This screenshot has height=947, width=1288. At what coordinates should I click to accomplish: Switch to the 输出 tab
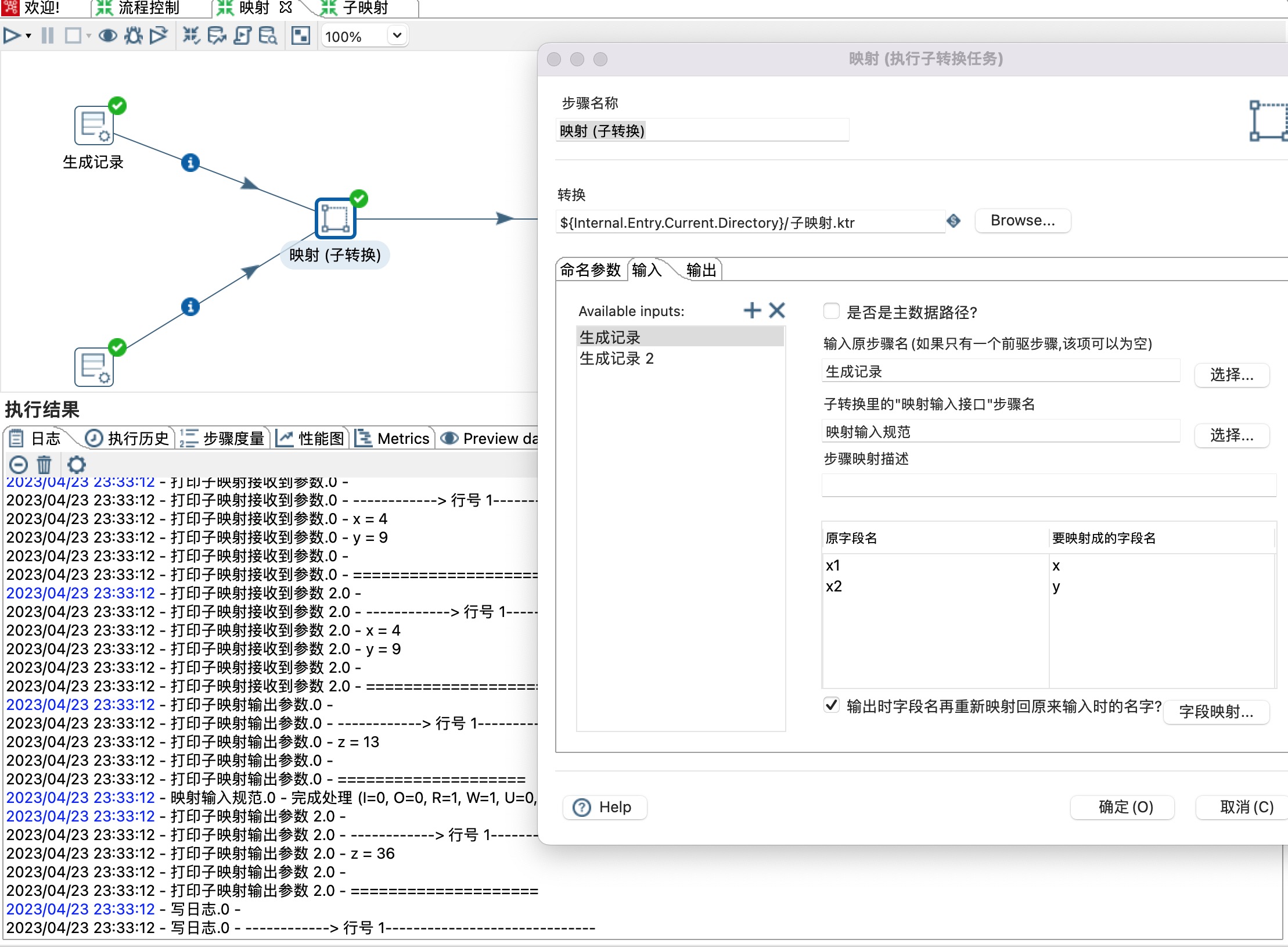coord(701,270)
